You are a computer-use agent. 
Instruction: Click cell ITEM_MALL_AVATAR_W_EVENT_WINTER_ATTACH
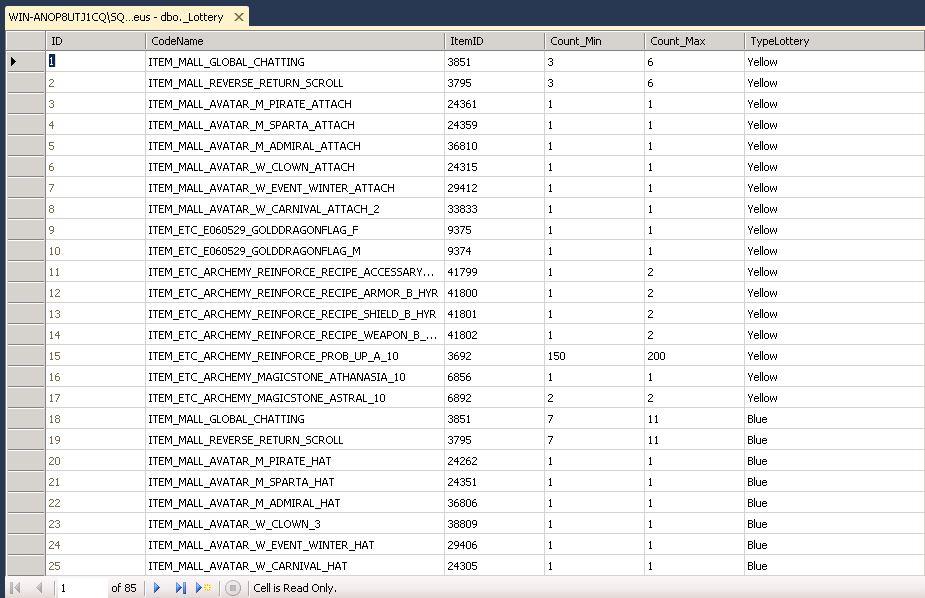(294, 188)
